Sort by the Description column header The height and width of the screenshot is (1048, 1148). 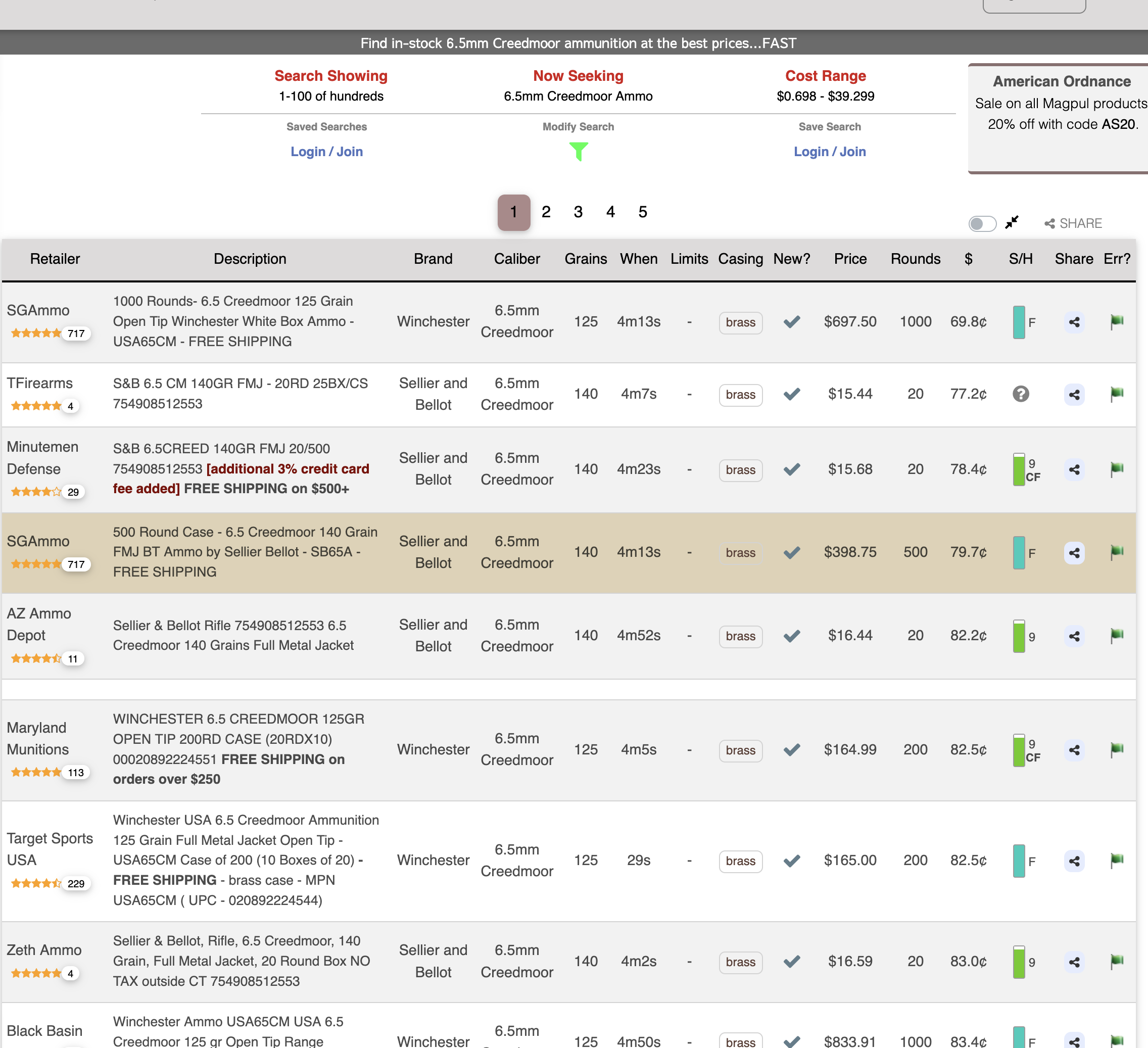(x=250, y=259)
